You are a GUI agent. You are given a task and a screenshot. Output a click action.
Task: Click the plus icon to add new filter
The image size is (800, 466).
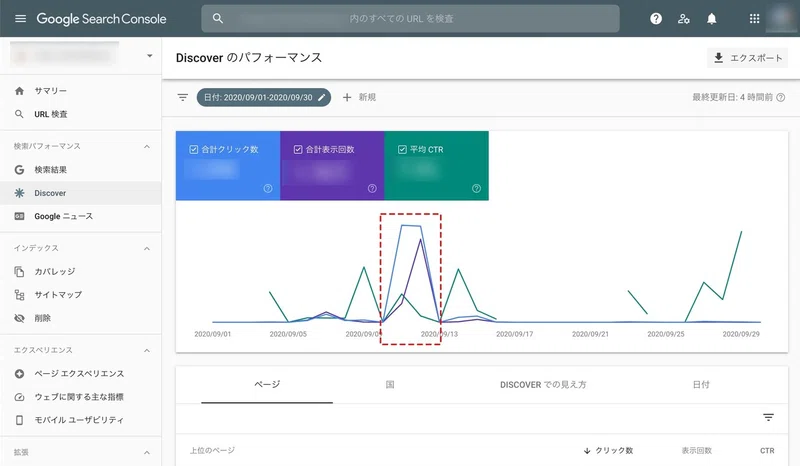(x=347, y=97)
